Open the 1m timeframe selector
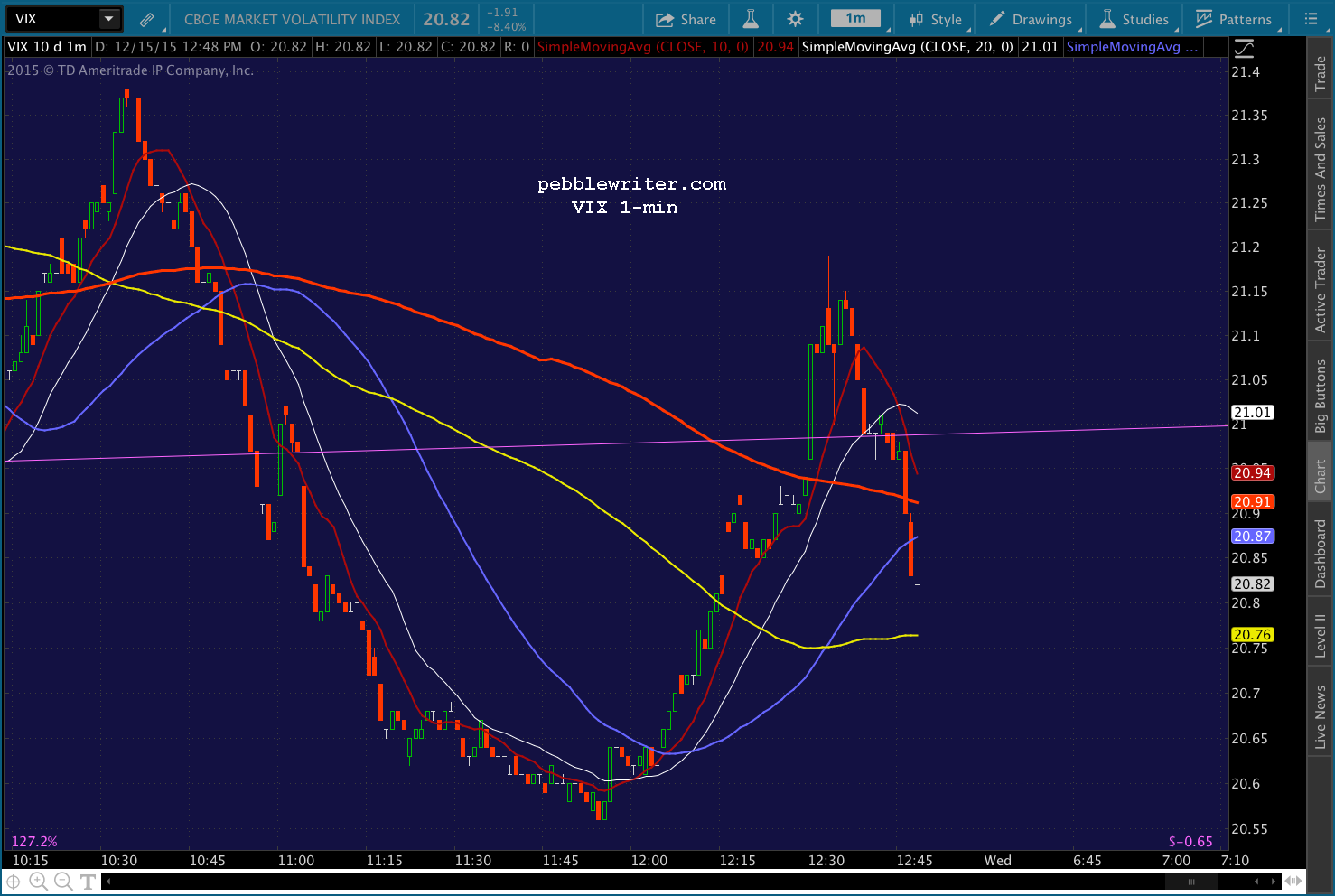Viewport: 1335px width, 896px height. (x=855, y=18)
